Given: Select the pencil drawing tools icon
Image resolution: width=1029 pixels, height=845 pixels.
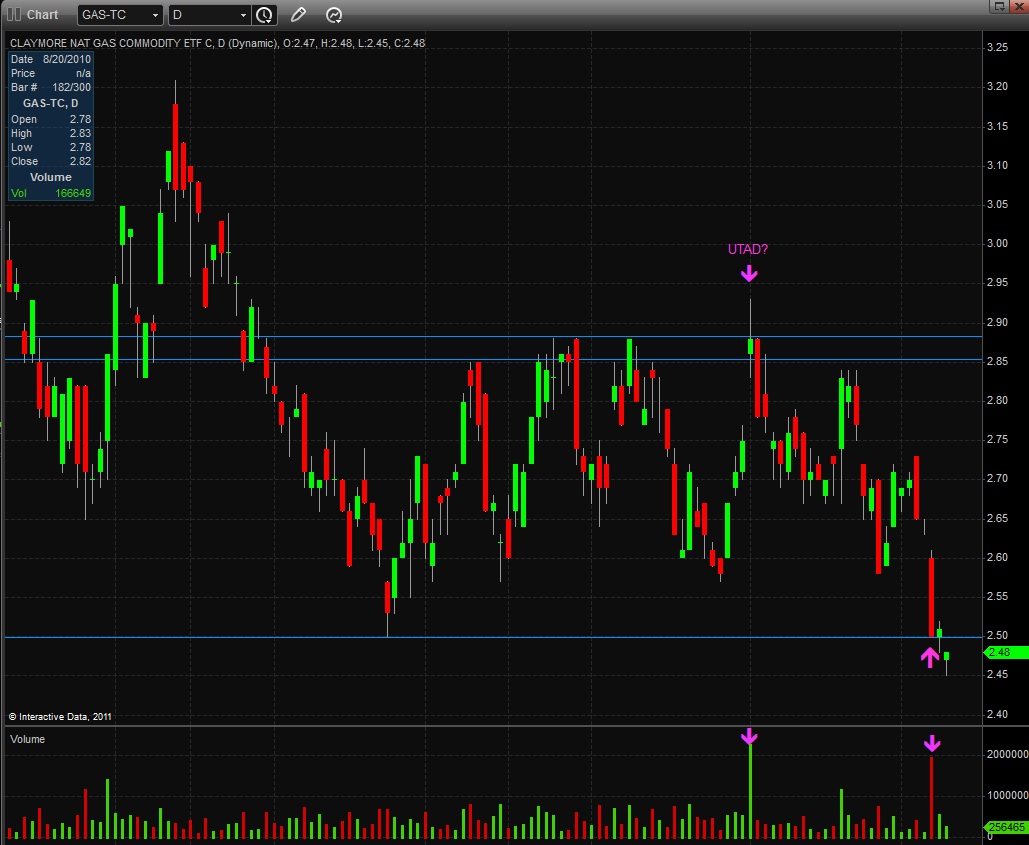Looking at the screenshot, I should [298, 14].
